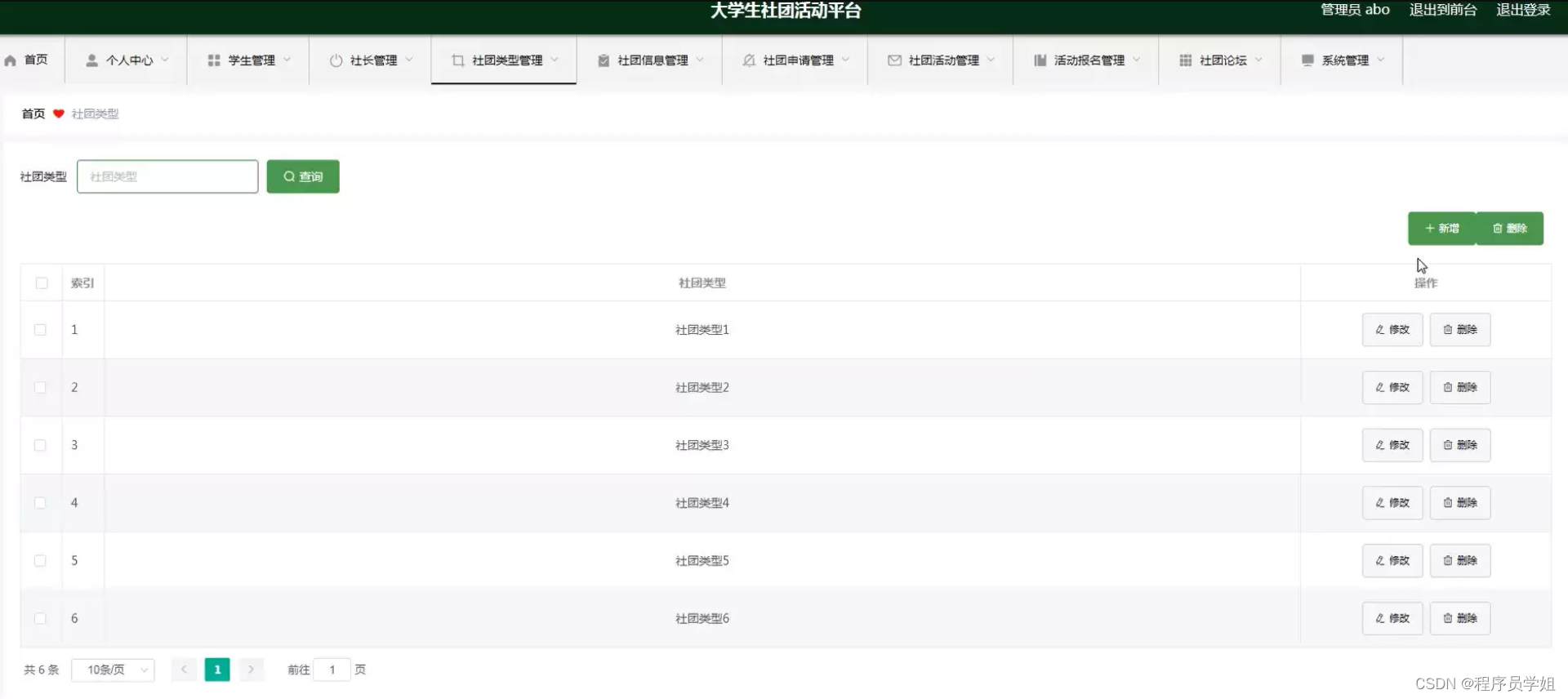Open the 学生管理 menu
1568x699 pixels.
coord(248,60)
